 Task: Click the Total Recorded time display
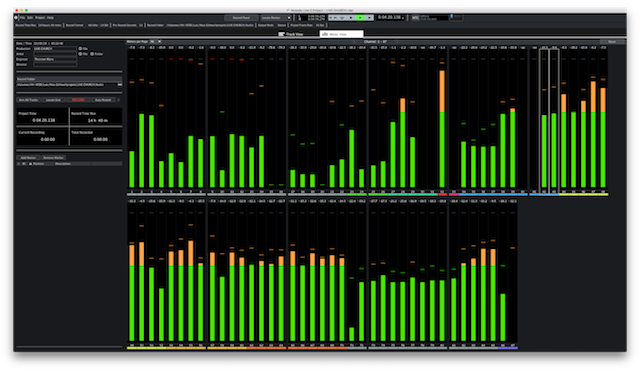[96, 136]
